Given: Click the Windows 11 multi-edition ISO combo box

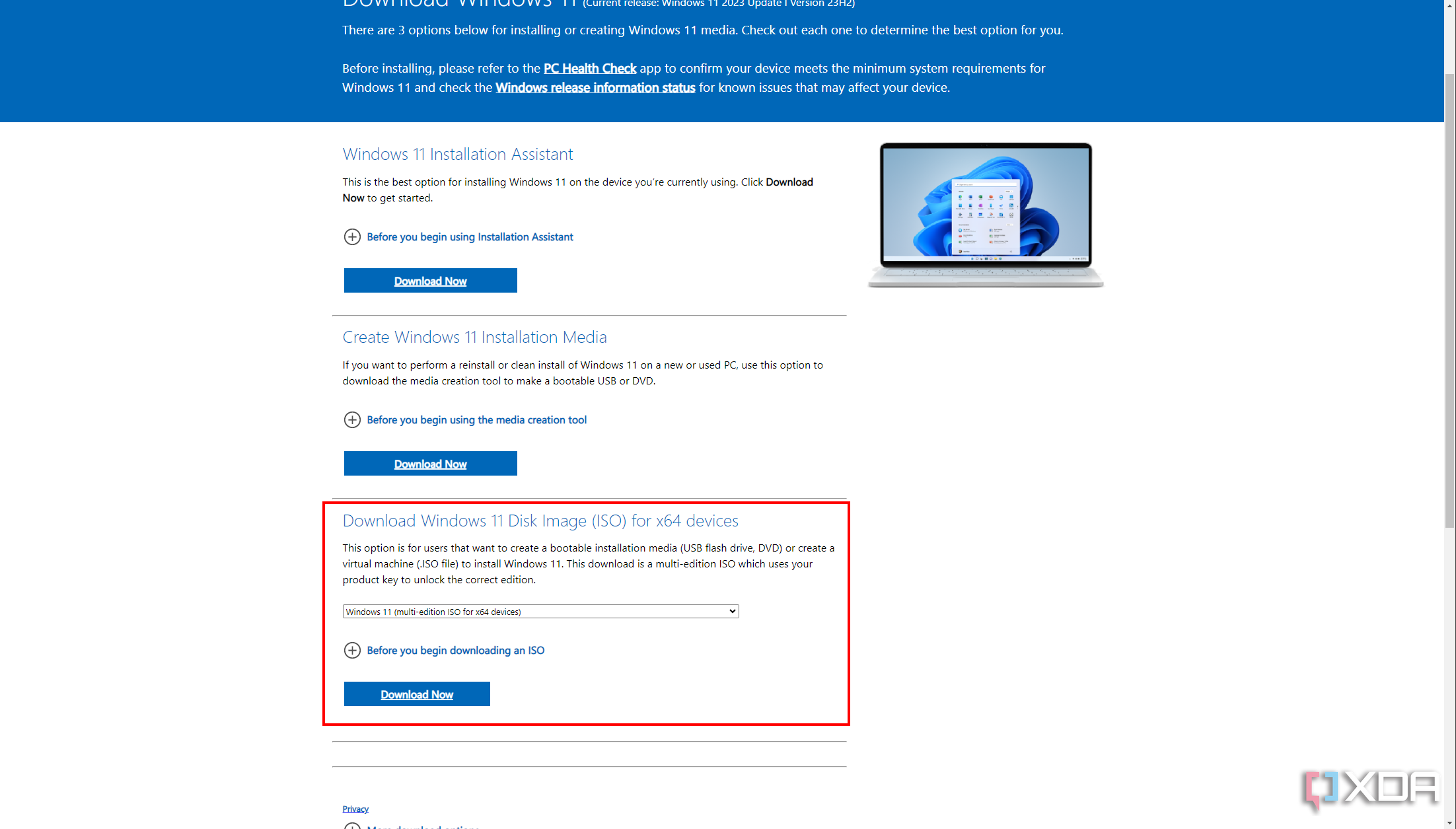Looking at the screenshot, I should pos(540,611).
